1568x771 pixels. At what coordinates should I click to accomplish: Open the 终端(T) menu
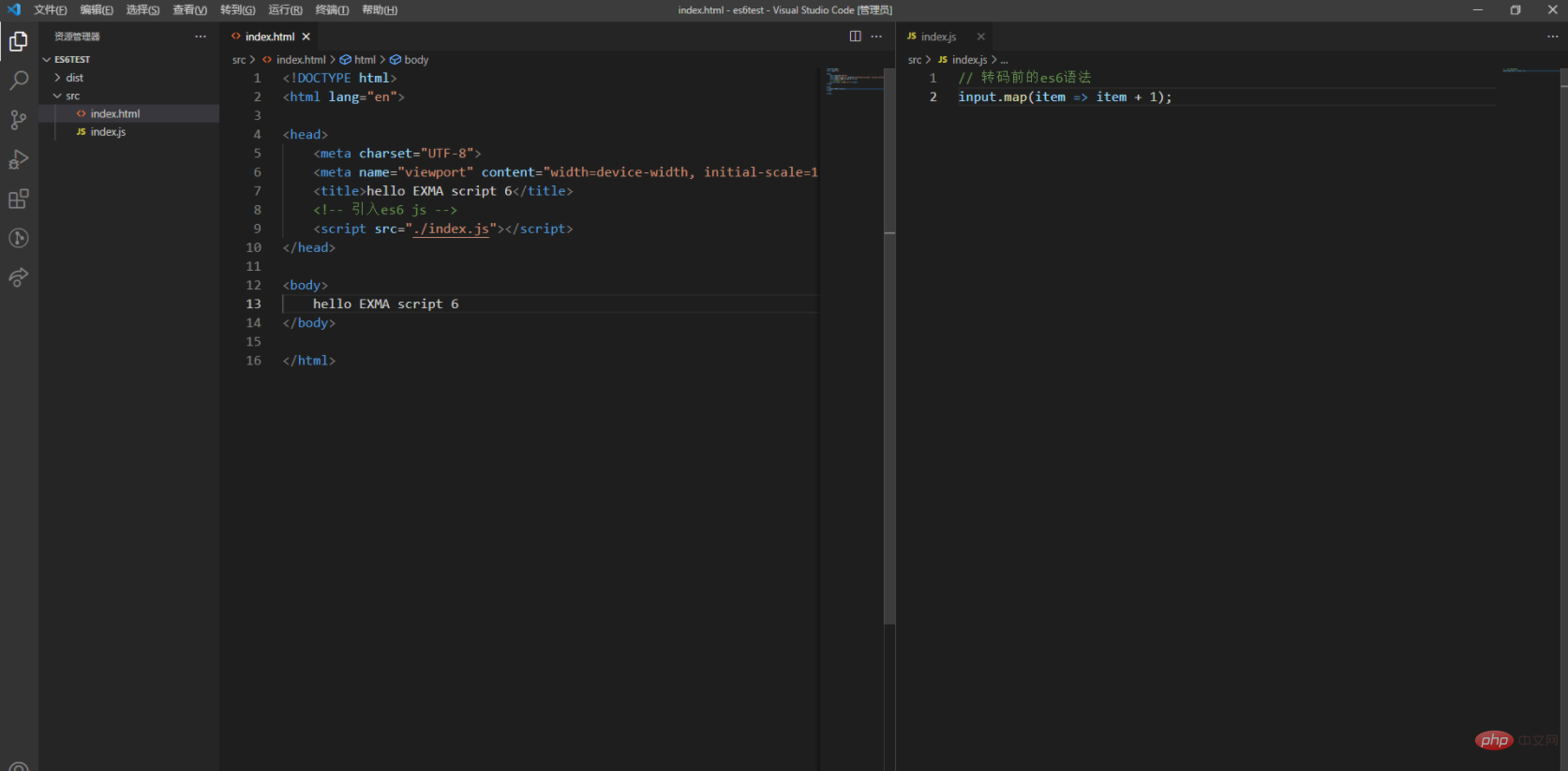coord(332,10)
